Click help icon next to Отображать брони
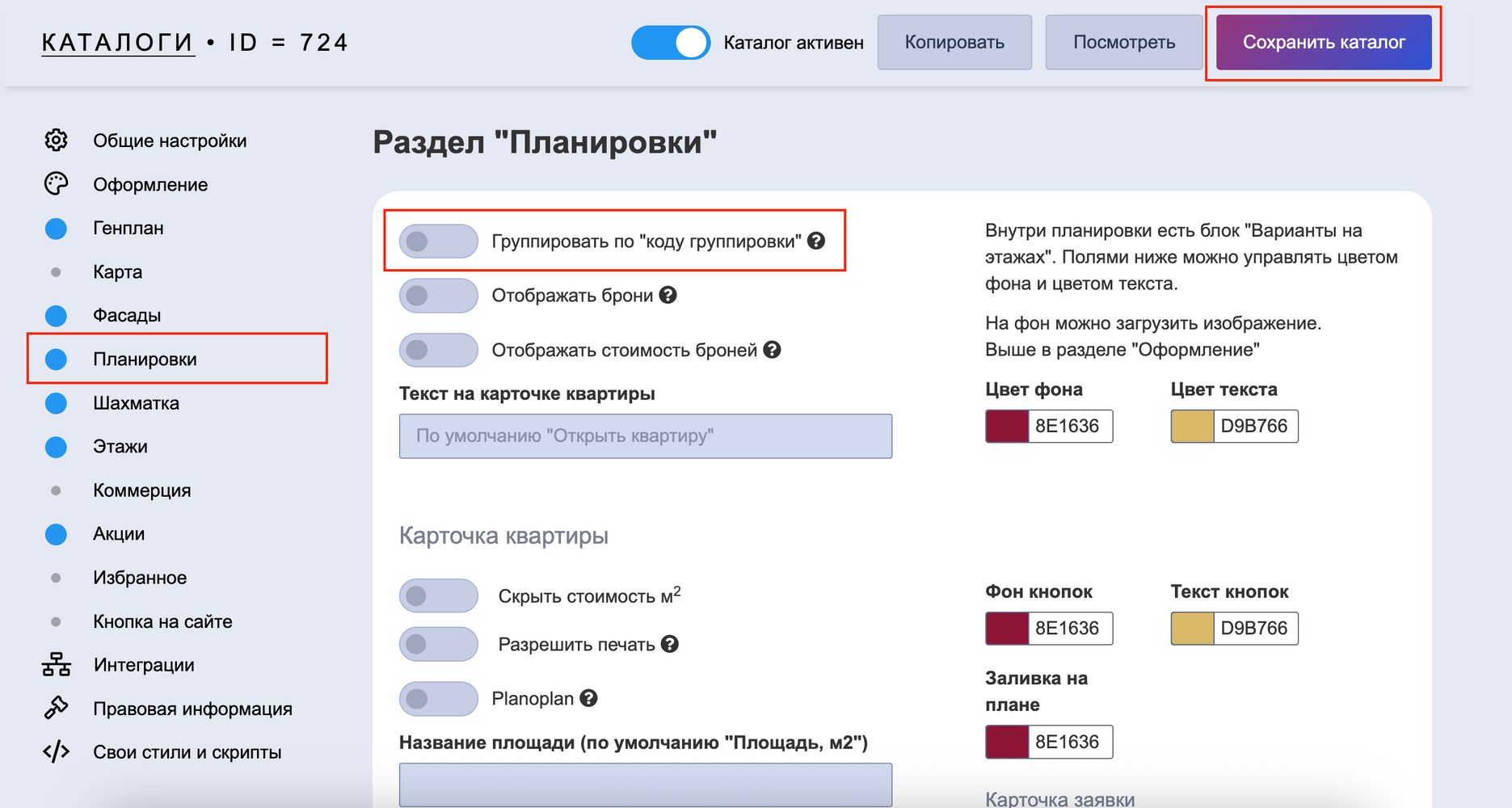1512x808 pixels. pyautogui.click(x=668, y=295)
